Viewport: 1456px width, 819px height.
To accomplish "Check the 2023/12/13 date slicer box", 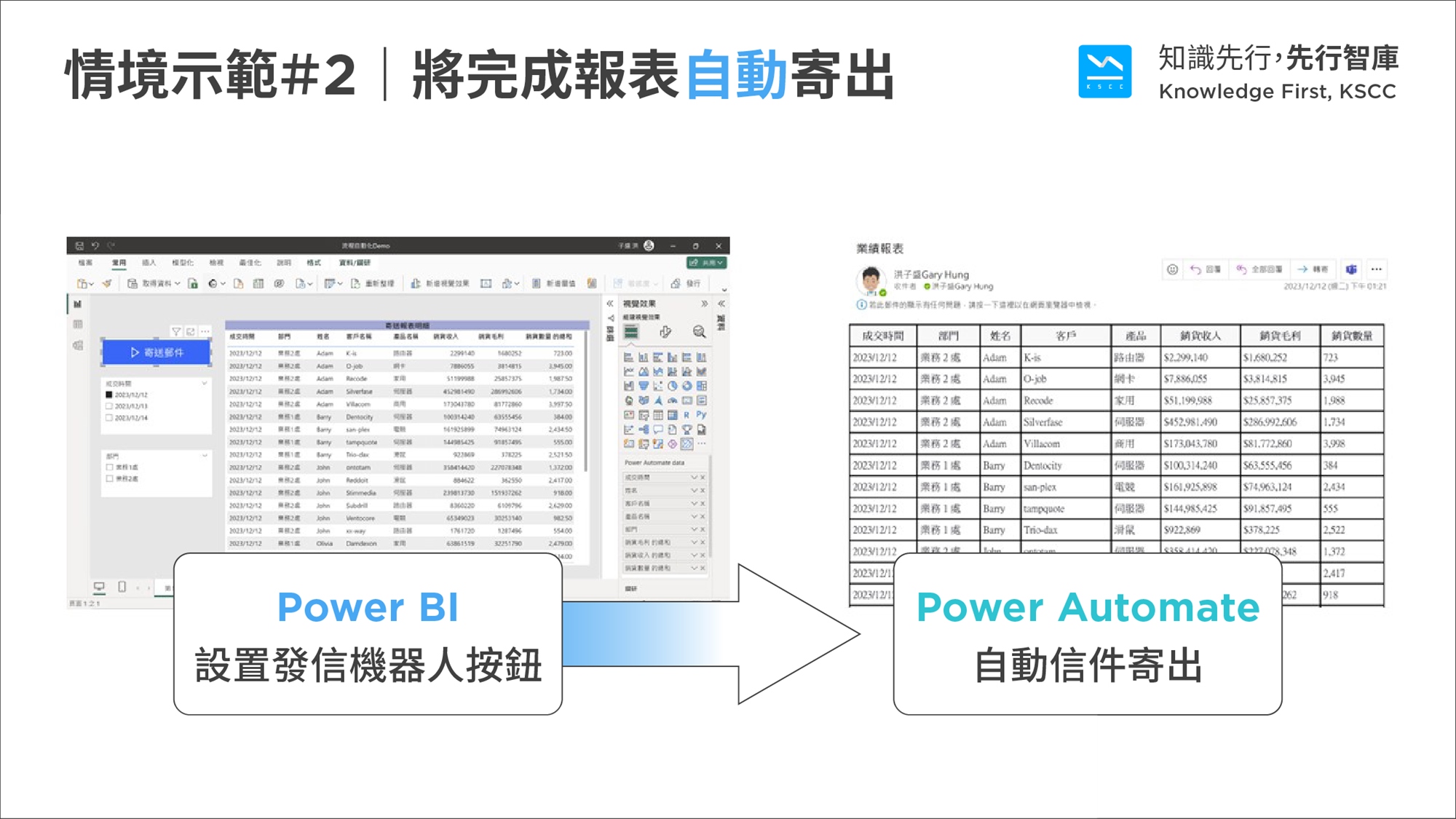I will (109, 406).
